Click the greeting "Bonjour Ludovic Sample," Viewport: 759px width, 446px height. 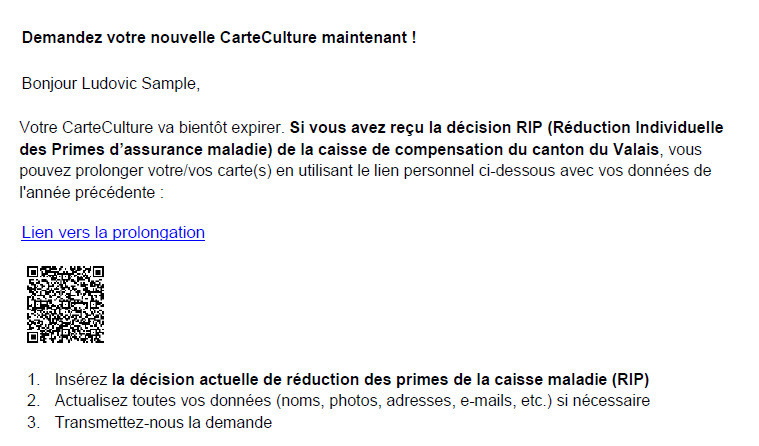pyautogui.click(x=110, y=84)
